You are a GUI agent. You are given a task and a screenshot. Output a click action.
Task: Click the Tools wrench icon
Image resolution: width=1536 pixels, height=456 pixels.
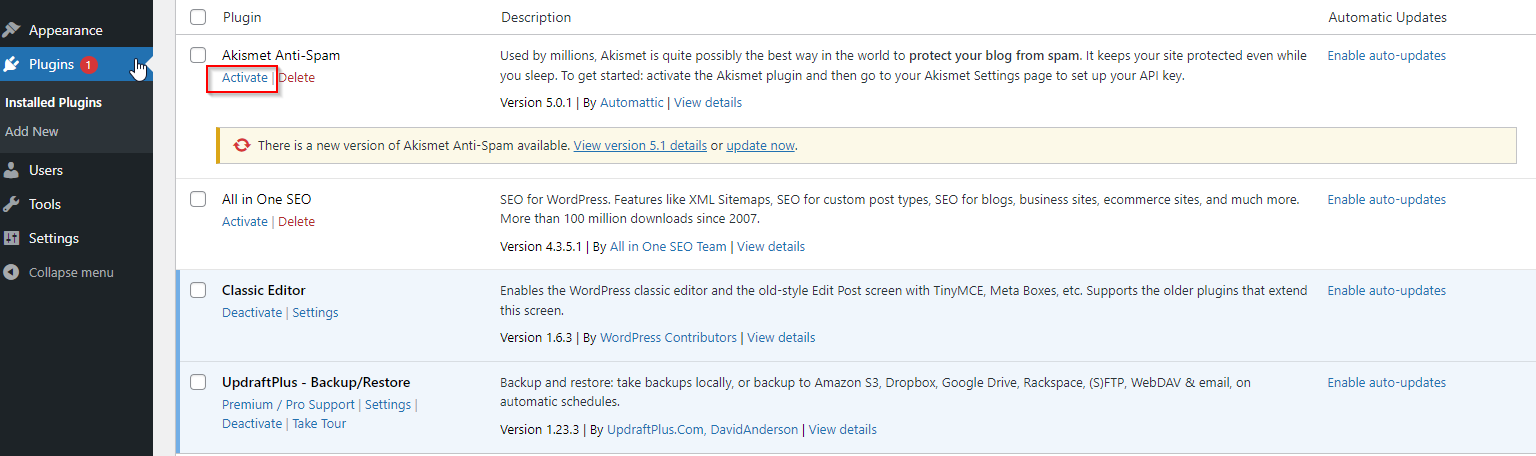[x=12, y=204]
